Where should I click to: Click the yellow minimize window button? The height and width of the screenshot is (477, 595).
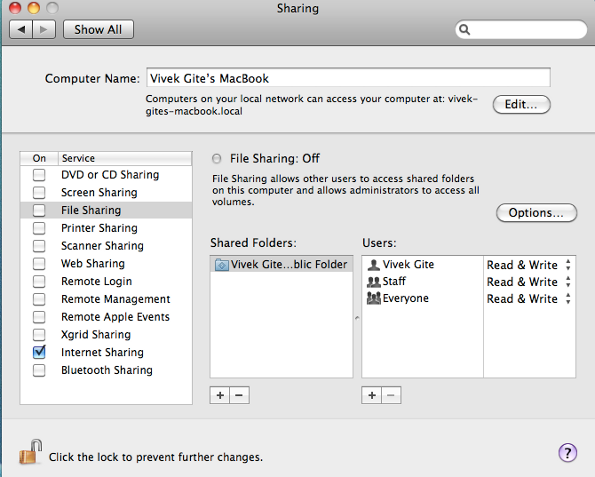34,8
